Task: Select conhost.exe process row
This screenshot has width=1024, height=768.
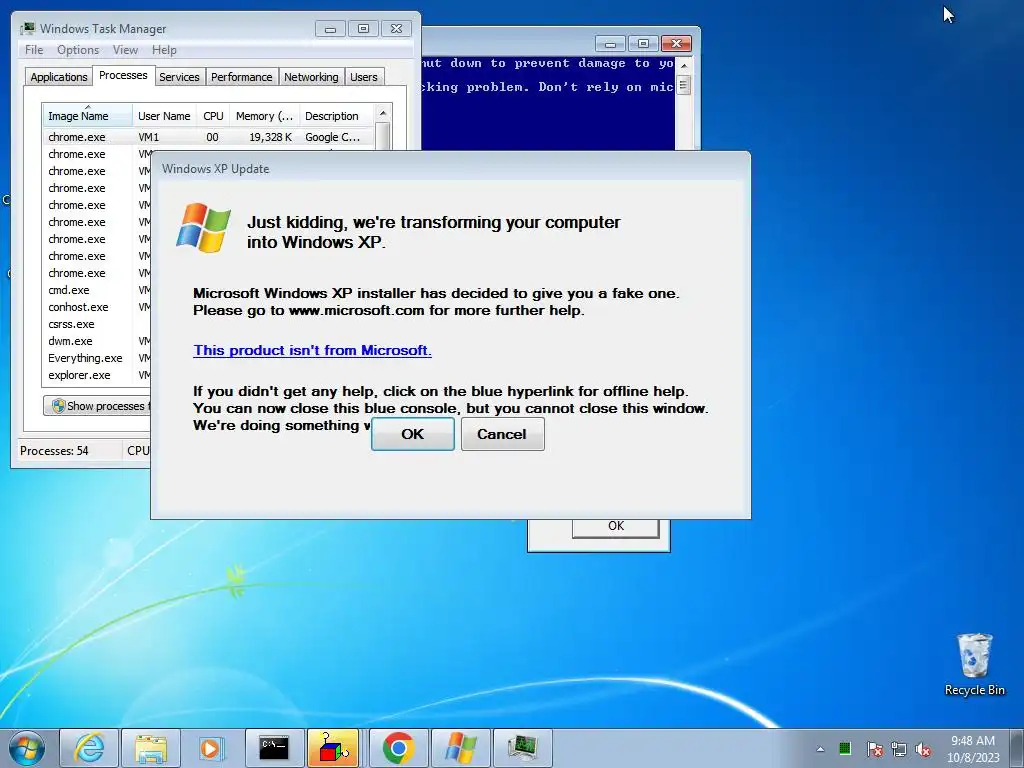Action: click(x=97, y=307)
